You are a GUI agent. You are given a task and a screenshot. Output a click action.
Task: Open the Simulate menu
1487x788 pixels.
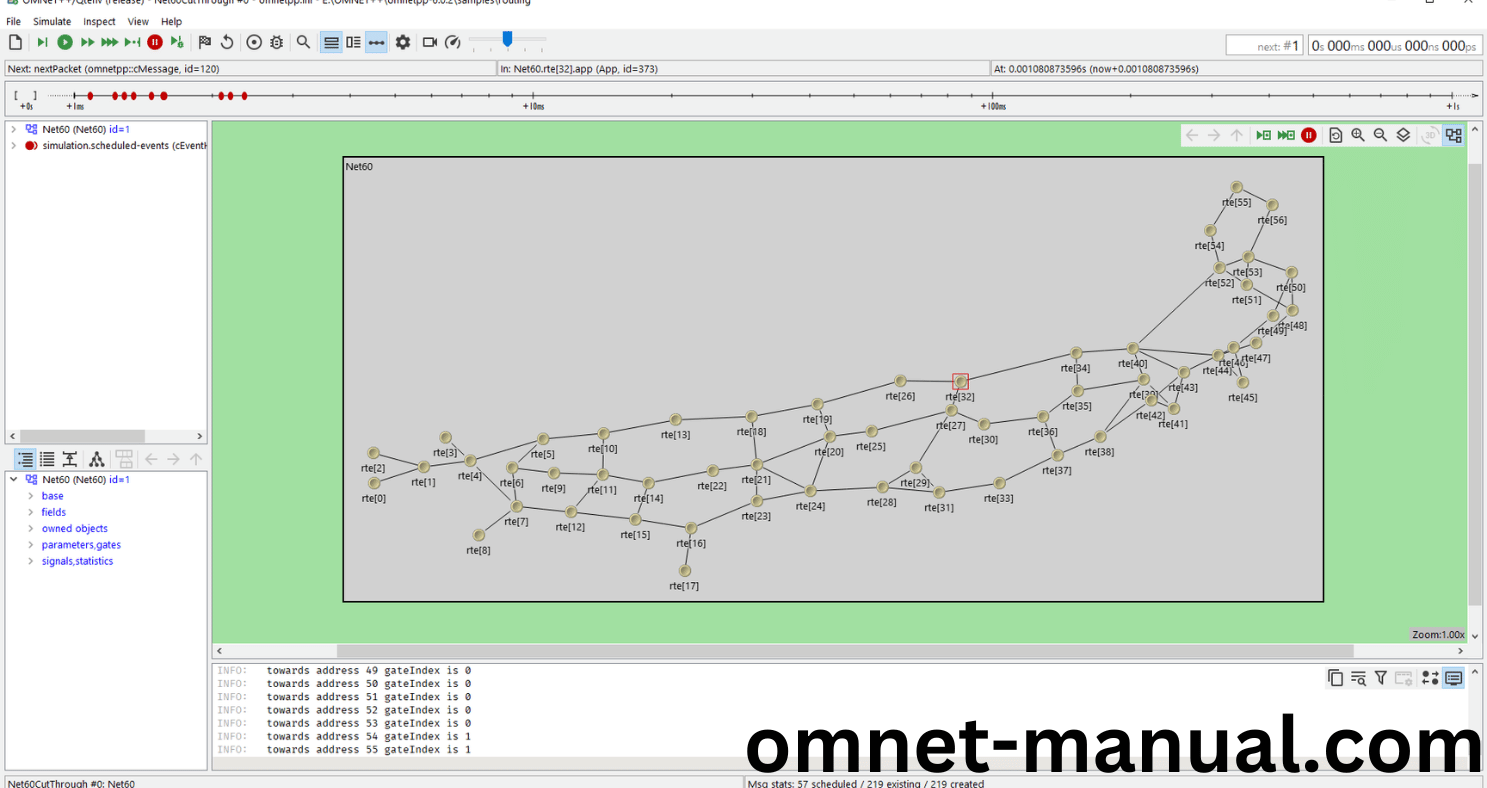(52, 21)
